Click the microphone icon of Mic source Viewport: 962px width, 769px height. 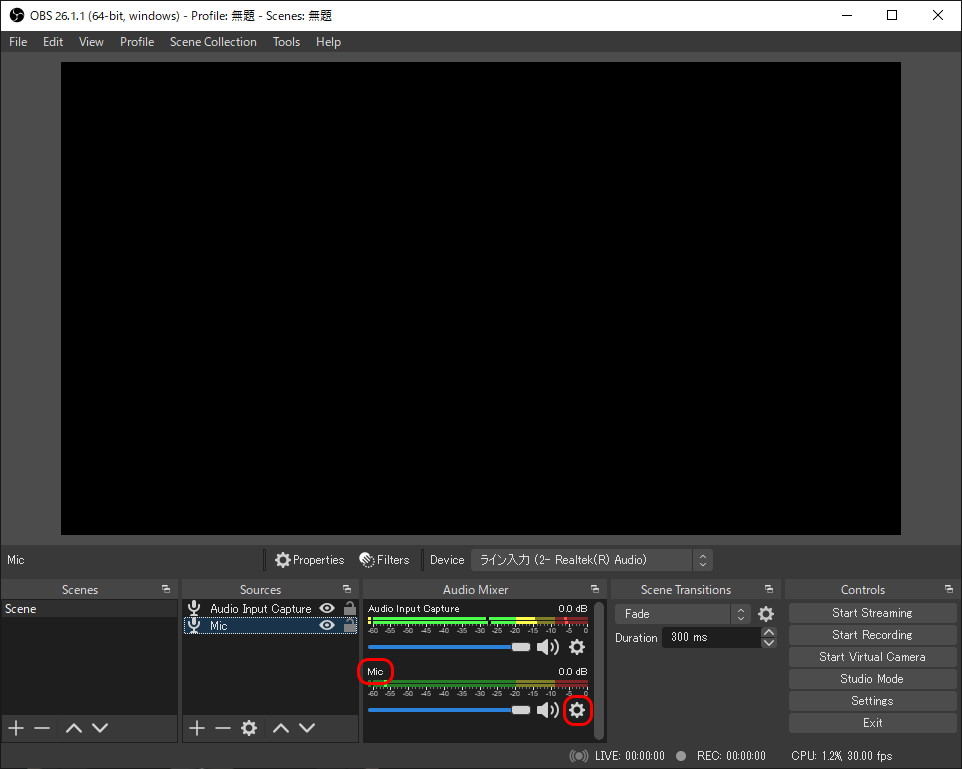click(194, 625)
